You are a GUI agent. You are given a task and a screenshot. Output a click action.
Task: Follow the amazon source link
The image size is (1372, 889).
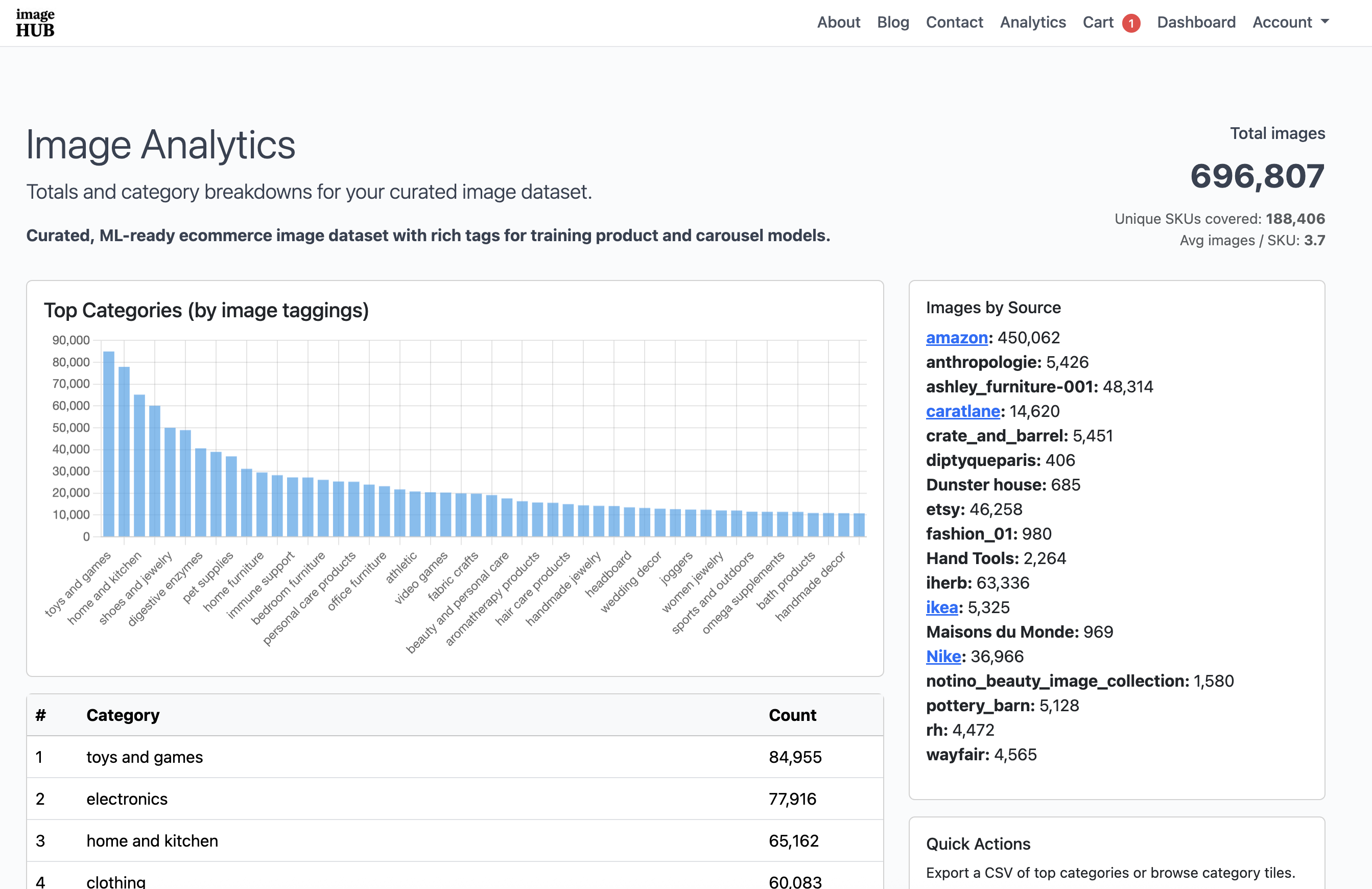(956, 338)
